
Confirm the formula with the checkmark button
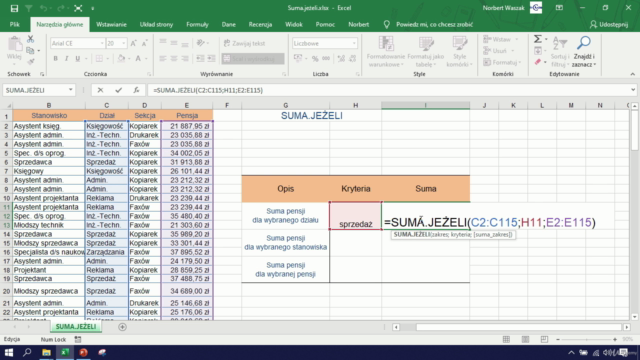[x=118, y=90]
